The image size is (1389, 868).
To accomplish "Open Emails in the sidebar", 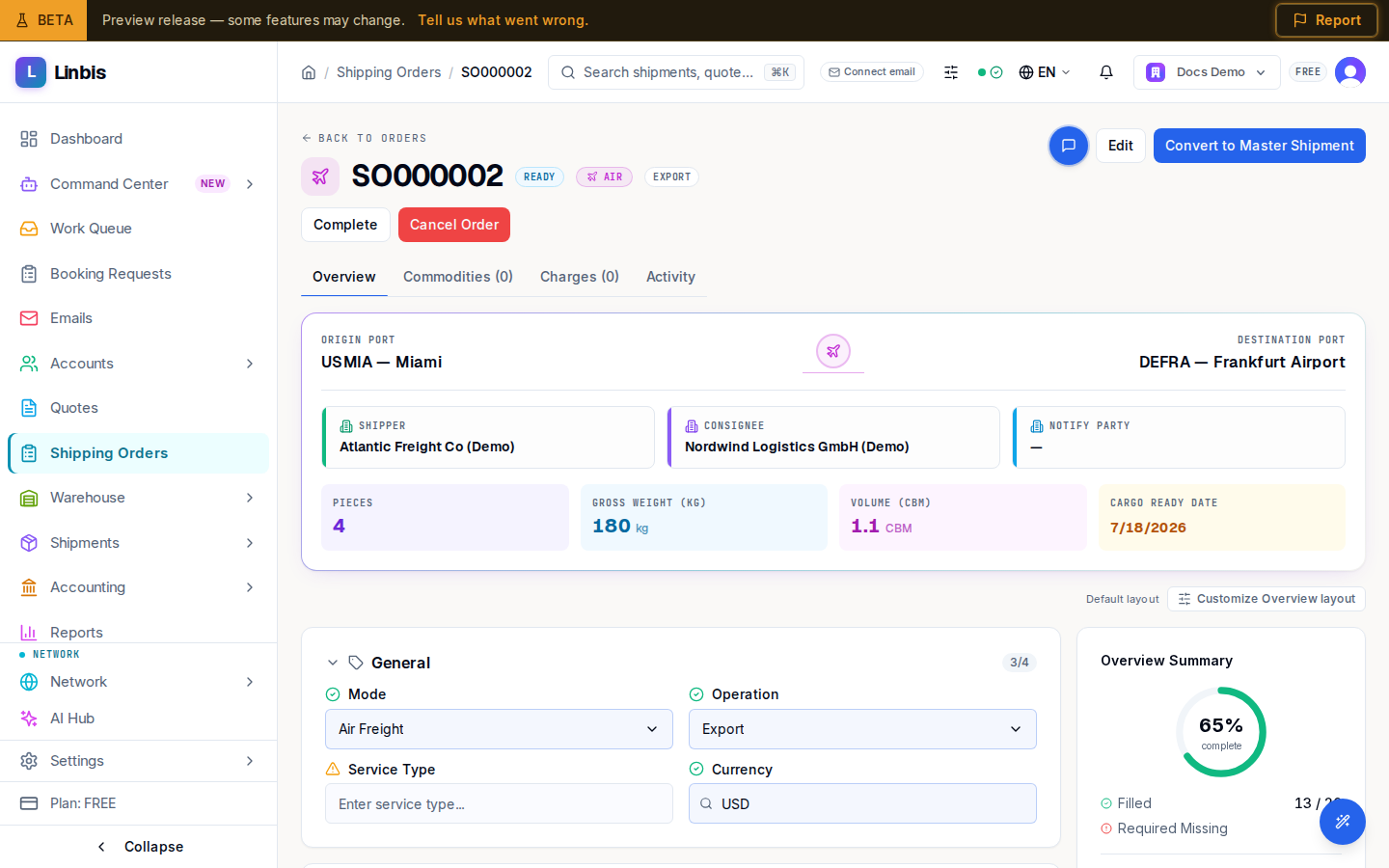I will coord(139,318).
